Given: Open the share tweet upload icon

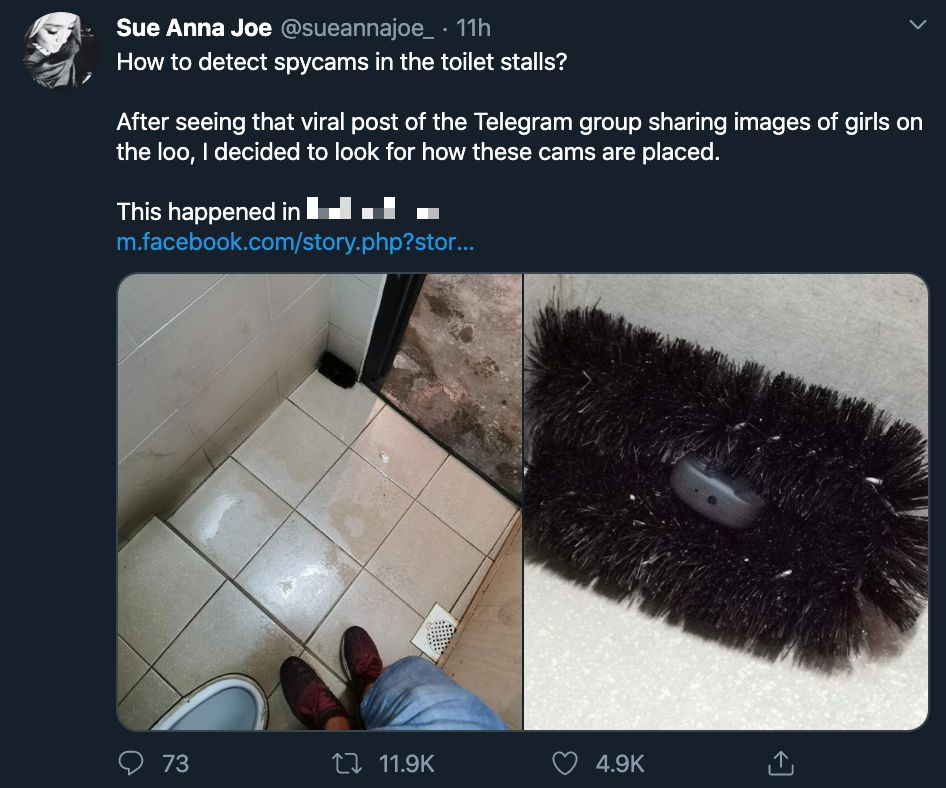Looking at the screenshot, I should [x=781, y=763].
